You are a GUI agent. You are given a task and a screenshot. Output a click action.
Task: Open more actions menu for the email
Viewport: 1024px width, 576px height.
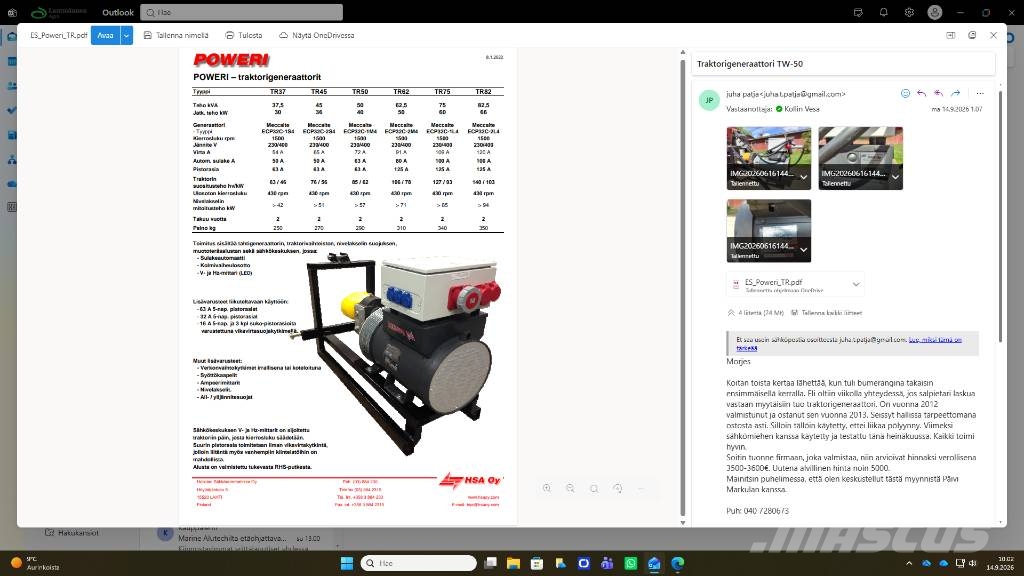click(980, 93)
